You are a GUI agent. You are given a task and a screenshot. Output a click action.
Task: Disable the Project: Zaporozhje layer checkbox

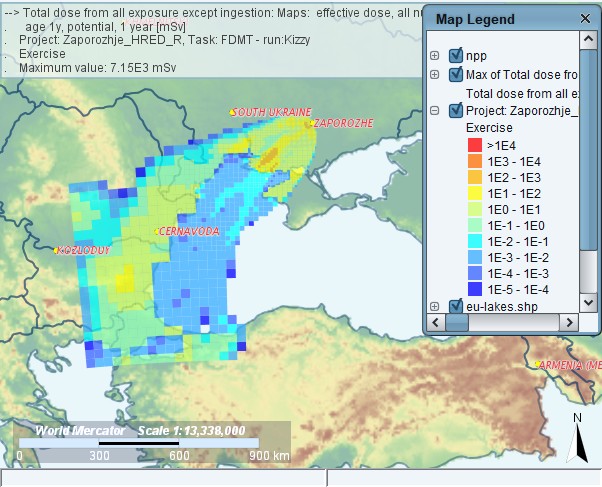pos(456,110)
